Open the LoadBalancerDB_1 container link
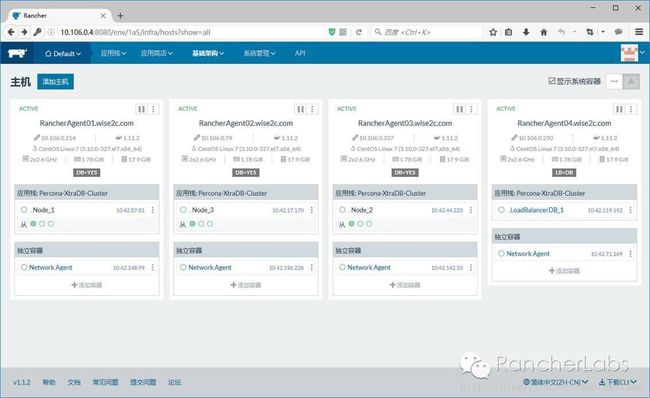The width and height of the screenshot is (650, 398). point(536,210)
